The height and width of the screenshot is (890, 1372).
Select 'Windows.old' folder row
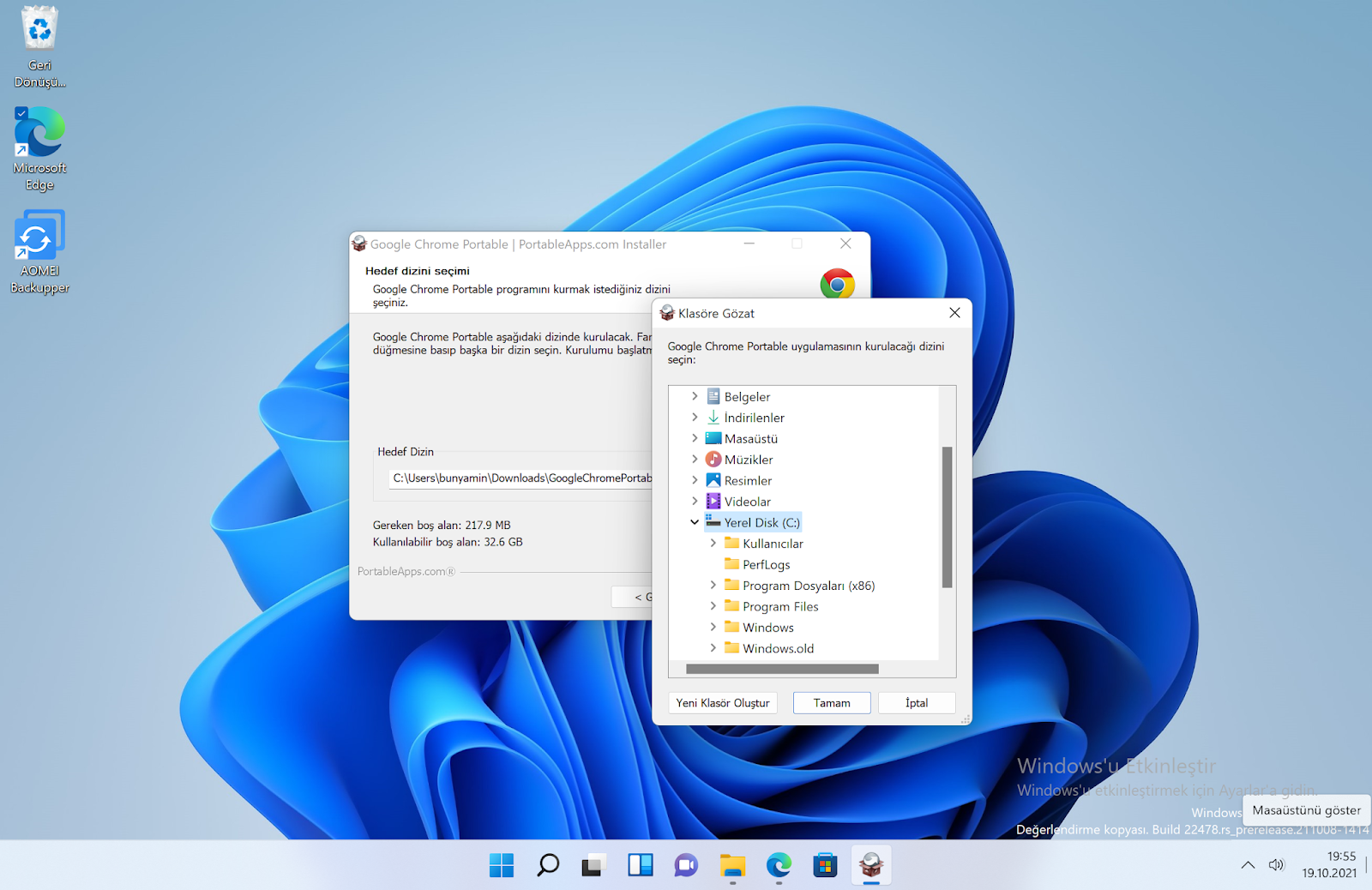click(778, 649)
